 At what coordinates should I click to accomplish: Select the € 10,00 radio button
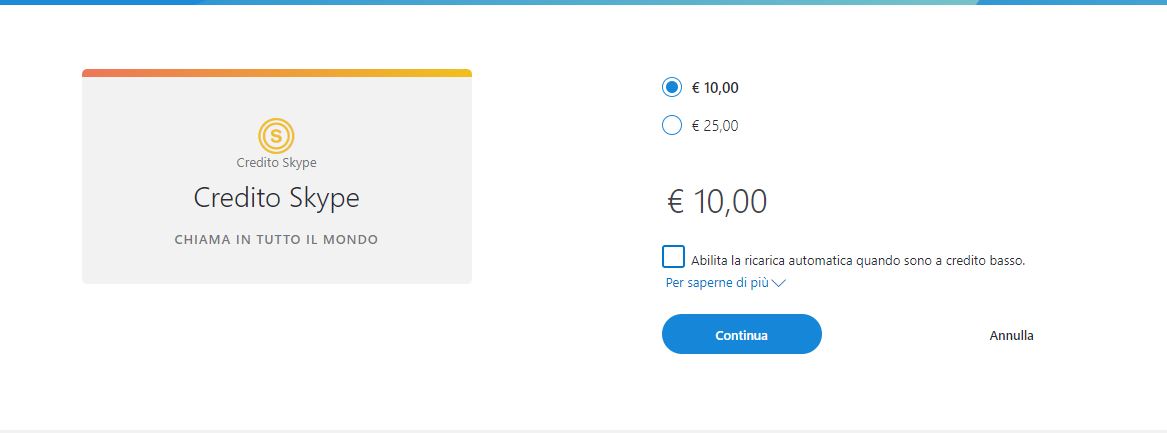click(672, 88)
